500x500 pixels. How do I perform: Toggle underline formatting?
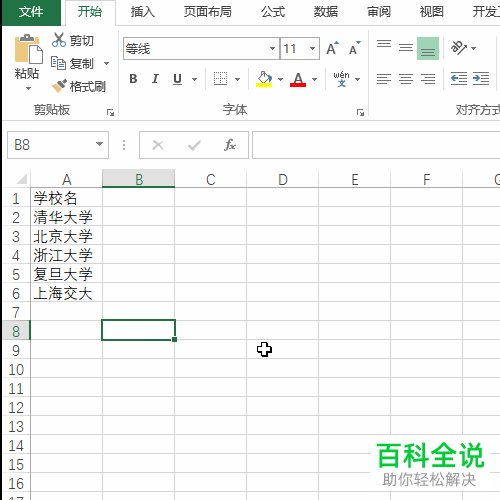pos(177,79)
